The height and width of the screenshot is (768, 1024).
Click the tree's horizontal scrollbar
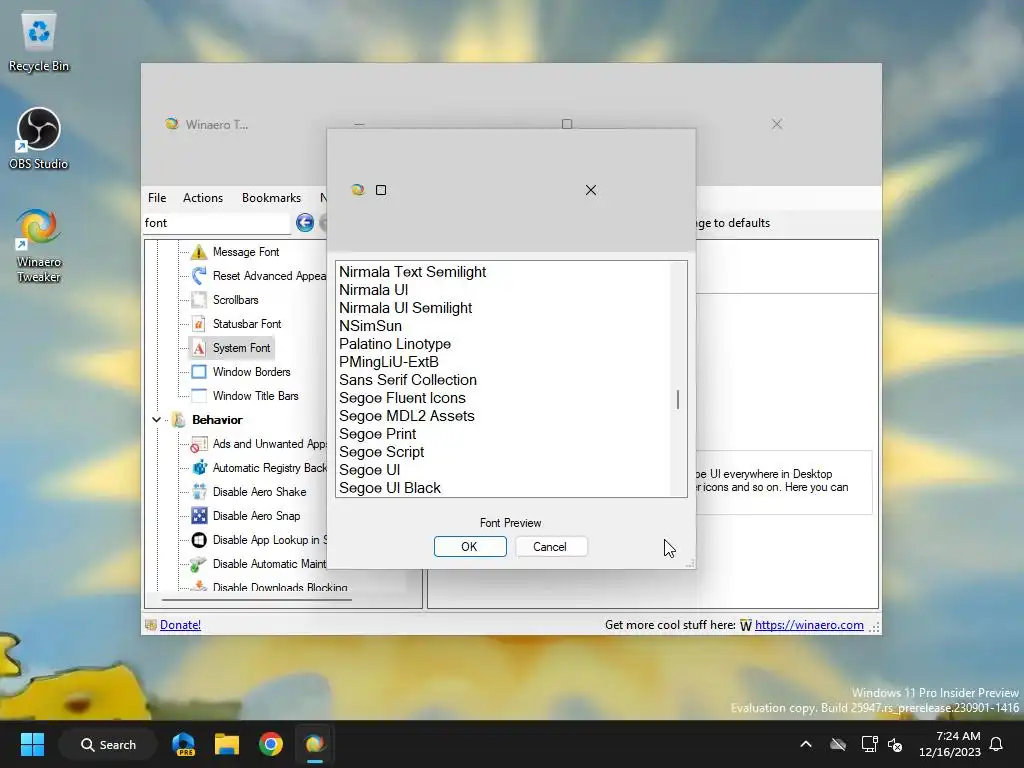point(257,599)
